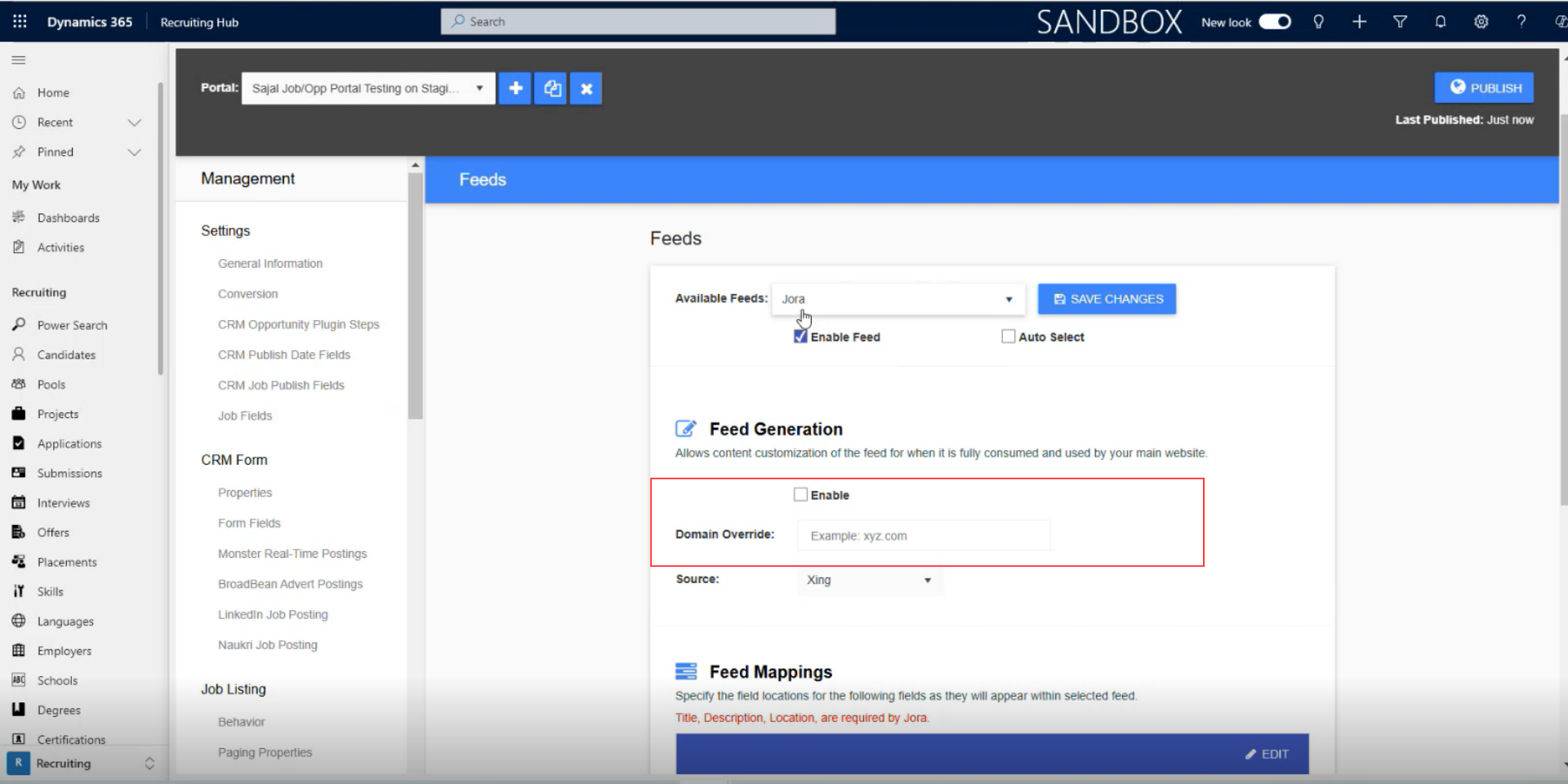Open General Information settings
The width and height of the screenshot is (1568, 784).
(x=270, y=264)
